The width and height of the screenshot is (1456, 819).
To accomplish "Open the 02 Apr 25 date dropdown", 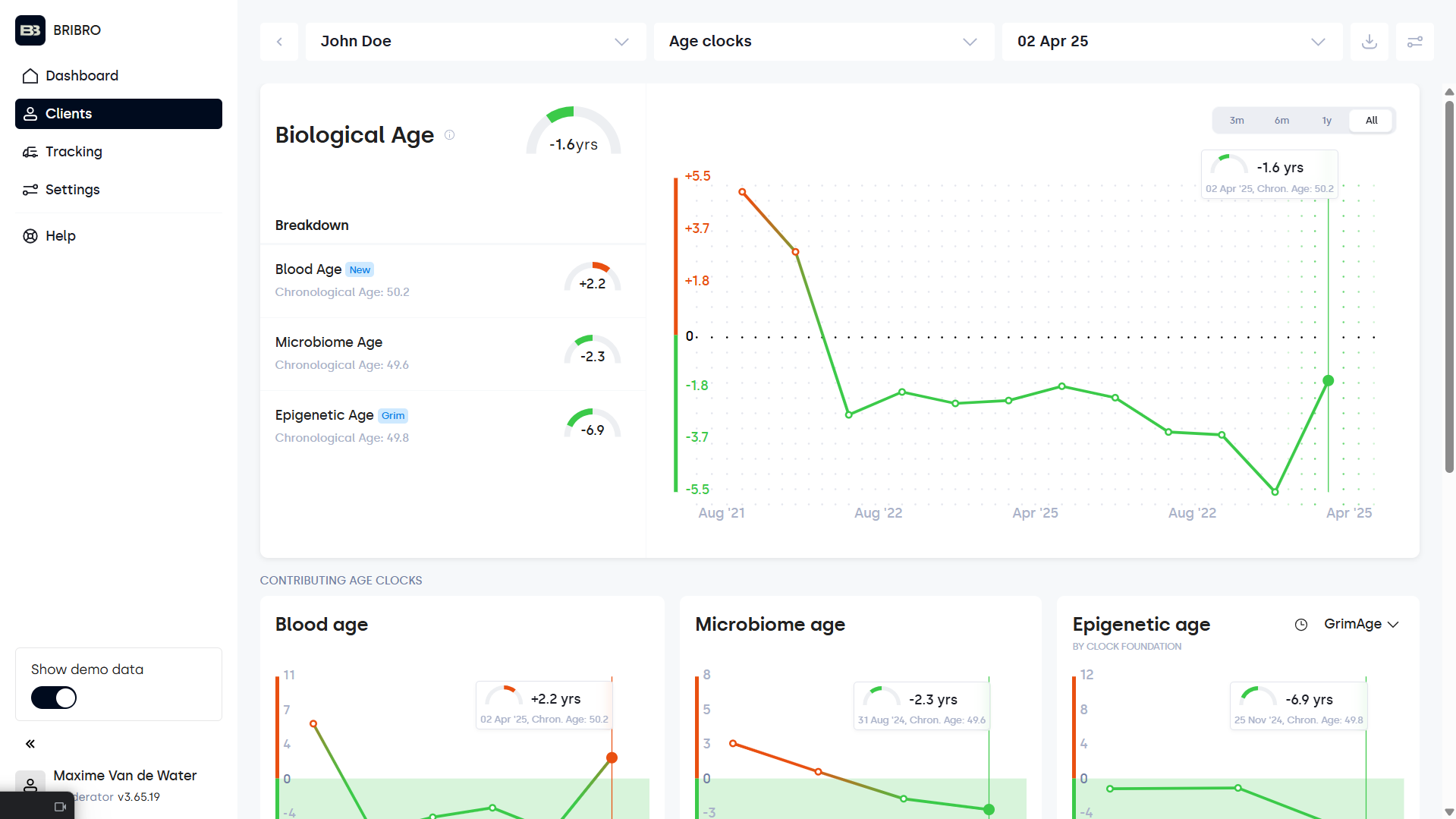I will pos(1171,42).
